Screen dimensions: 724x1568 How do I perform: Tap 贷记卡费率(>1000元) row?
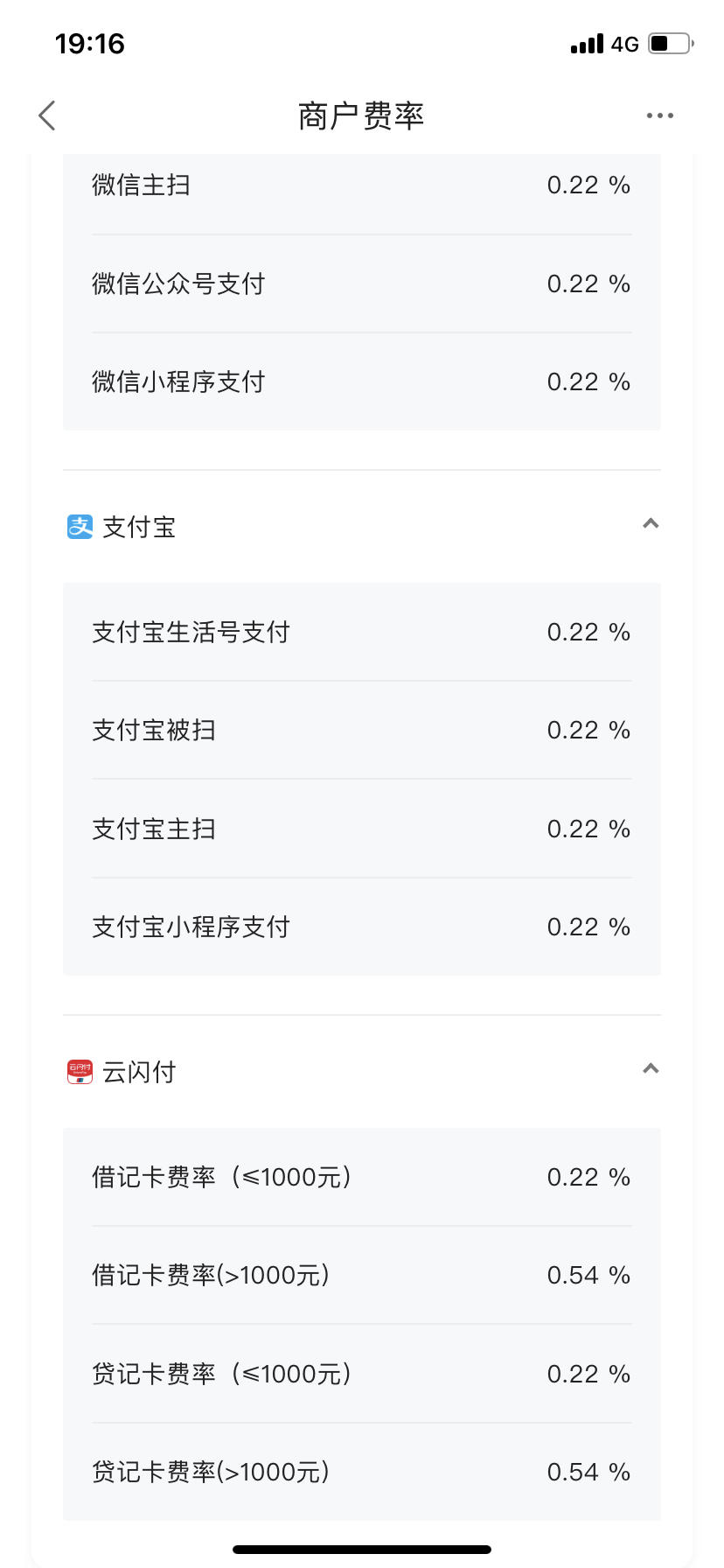pyautogui.click(x=362, y=1472)
